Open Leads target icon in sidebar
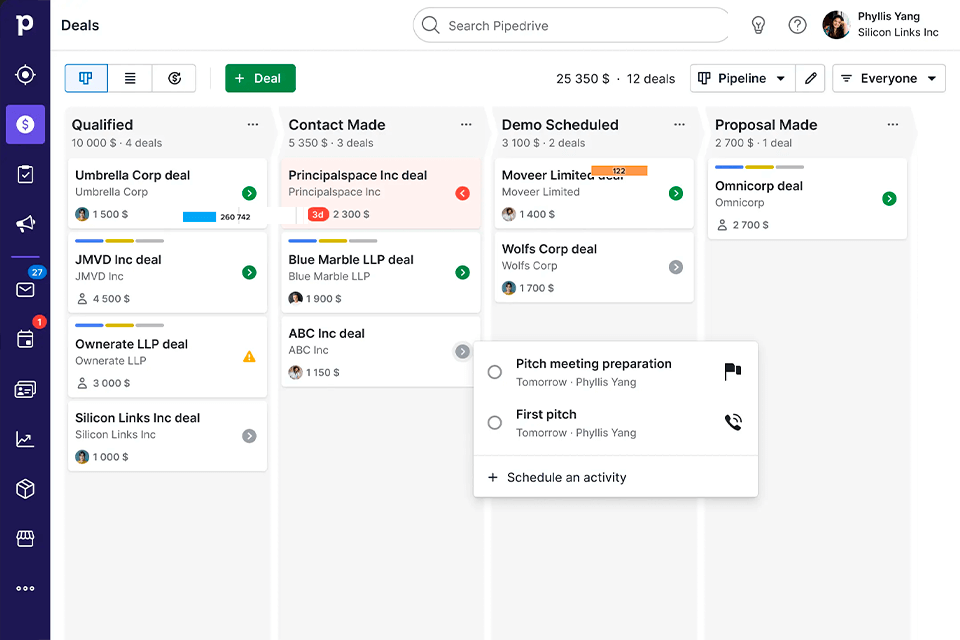Viewport: 960px width, 640px height. pyautogui.click(x=25, y=75)
